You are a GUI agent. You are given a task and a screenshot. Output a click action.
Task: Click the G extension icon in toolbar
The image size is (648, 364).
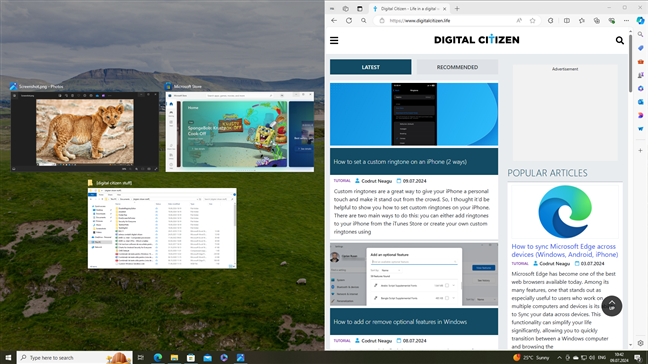(x=550, y=21)
